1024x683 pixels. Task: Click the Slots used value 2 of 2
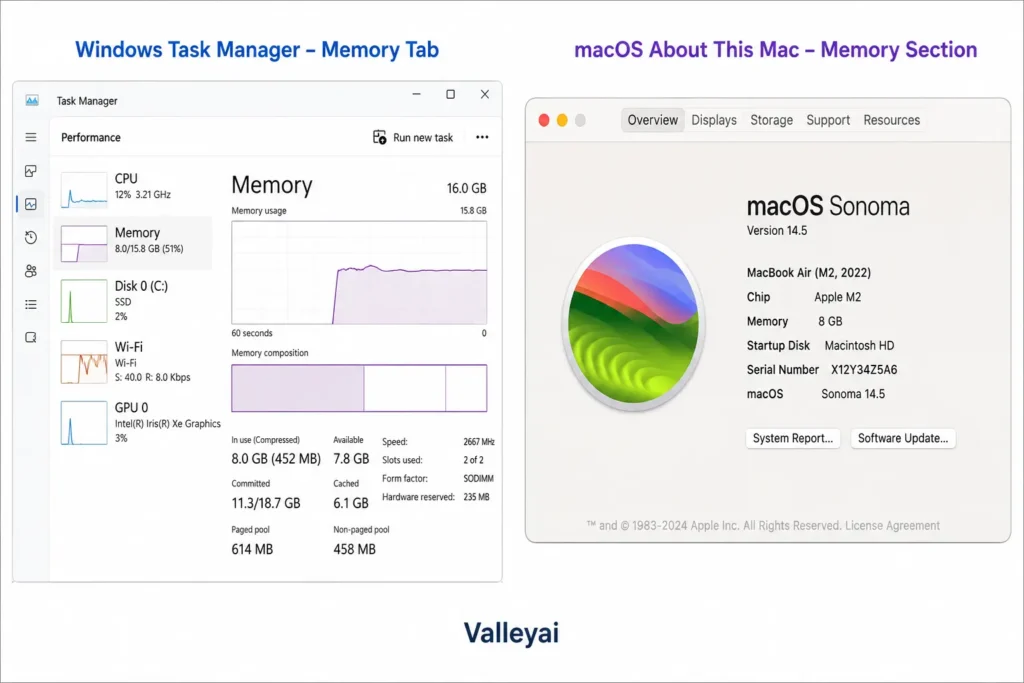(473, 460)
